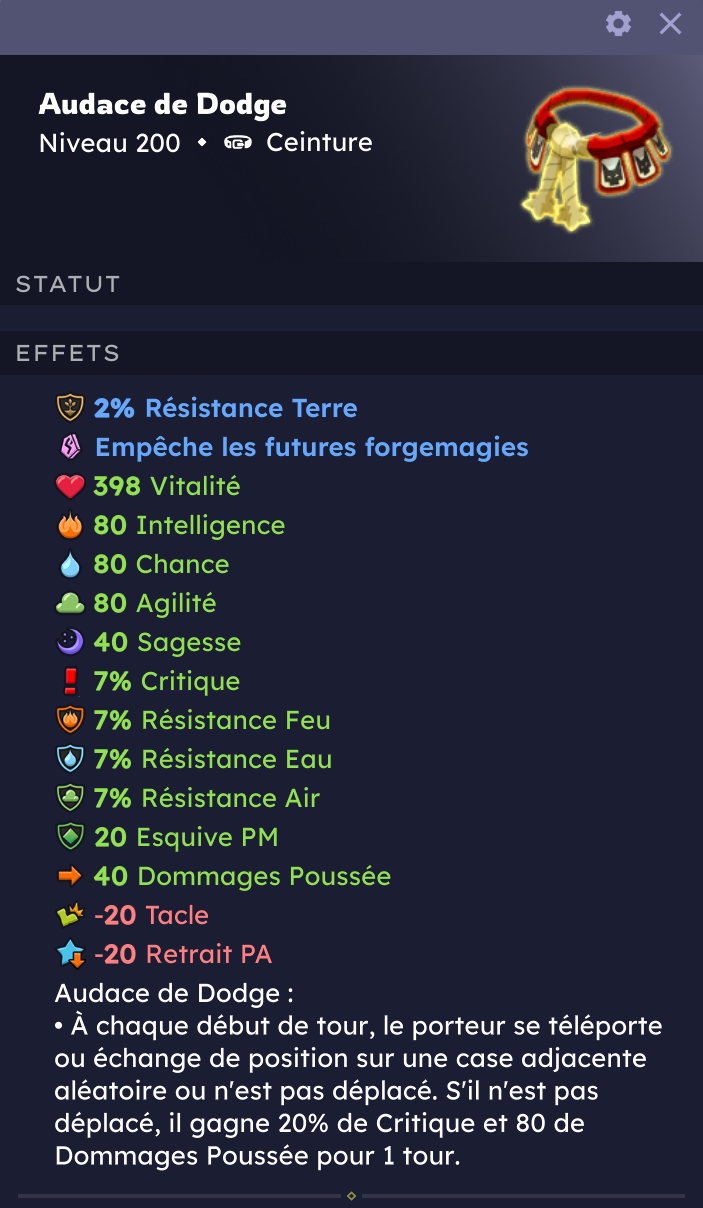
Task: Click the green cloud Agilité icon
Action: coord(70,603)
